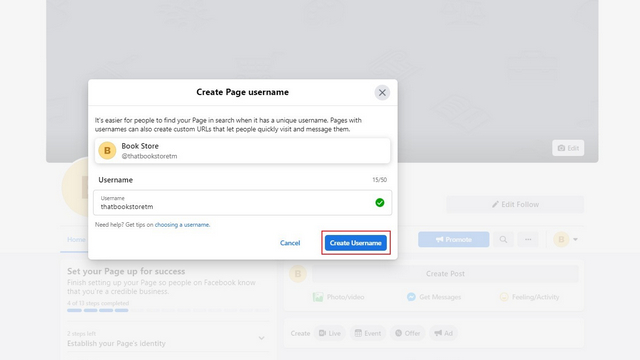Create an Ad

click(443, 333)
